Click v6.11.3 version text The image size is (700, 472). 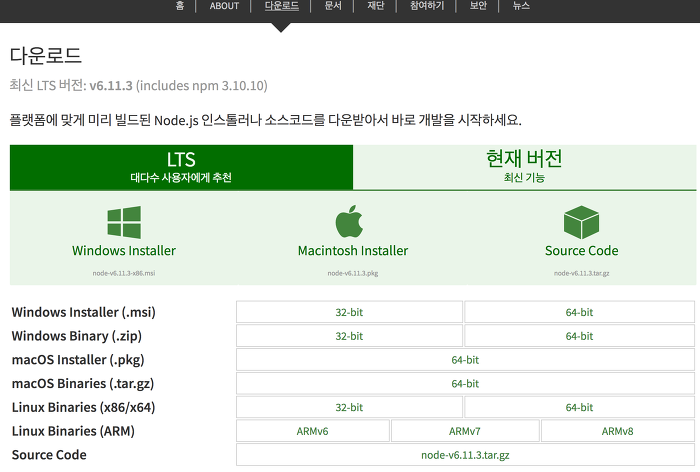coord(111,85)
